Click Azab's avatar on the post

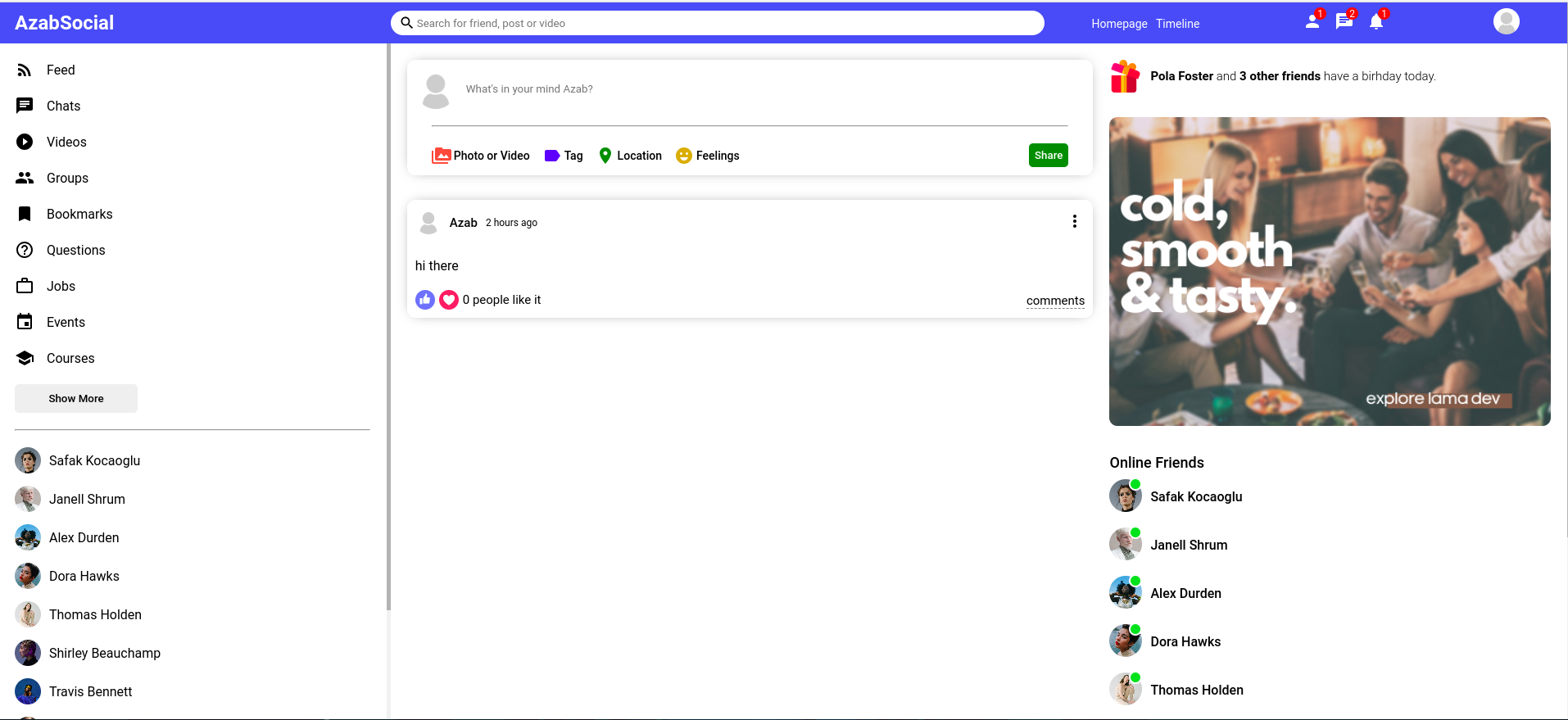(x=428, y=223)
